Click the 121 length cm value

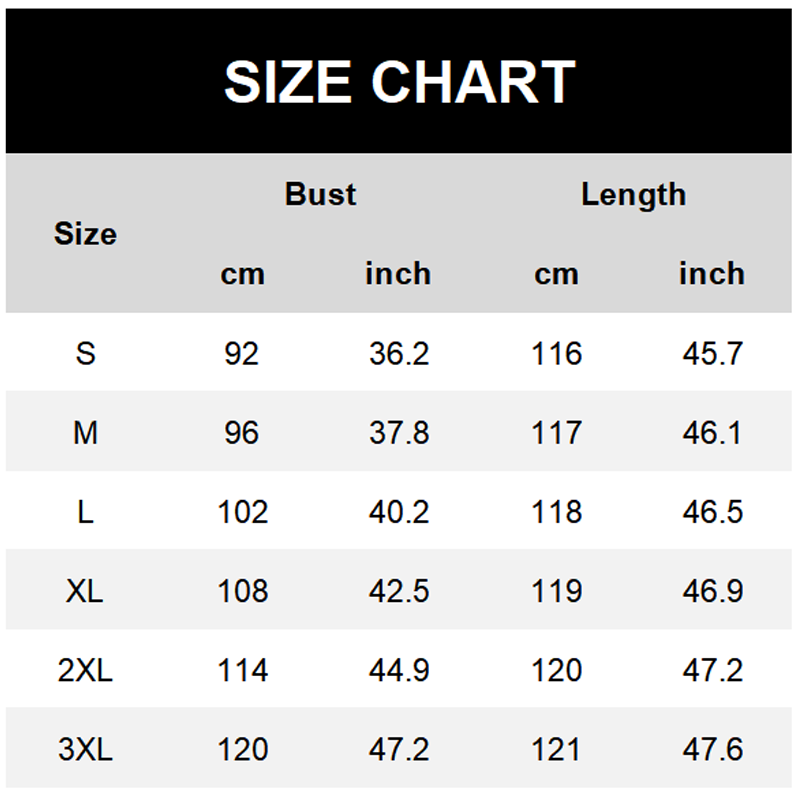point(556,749)
